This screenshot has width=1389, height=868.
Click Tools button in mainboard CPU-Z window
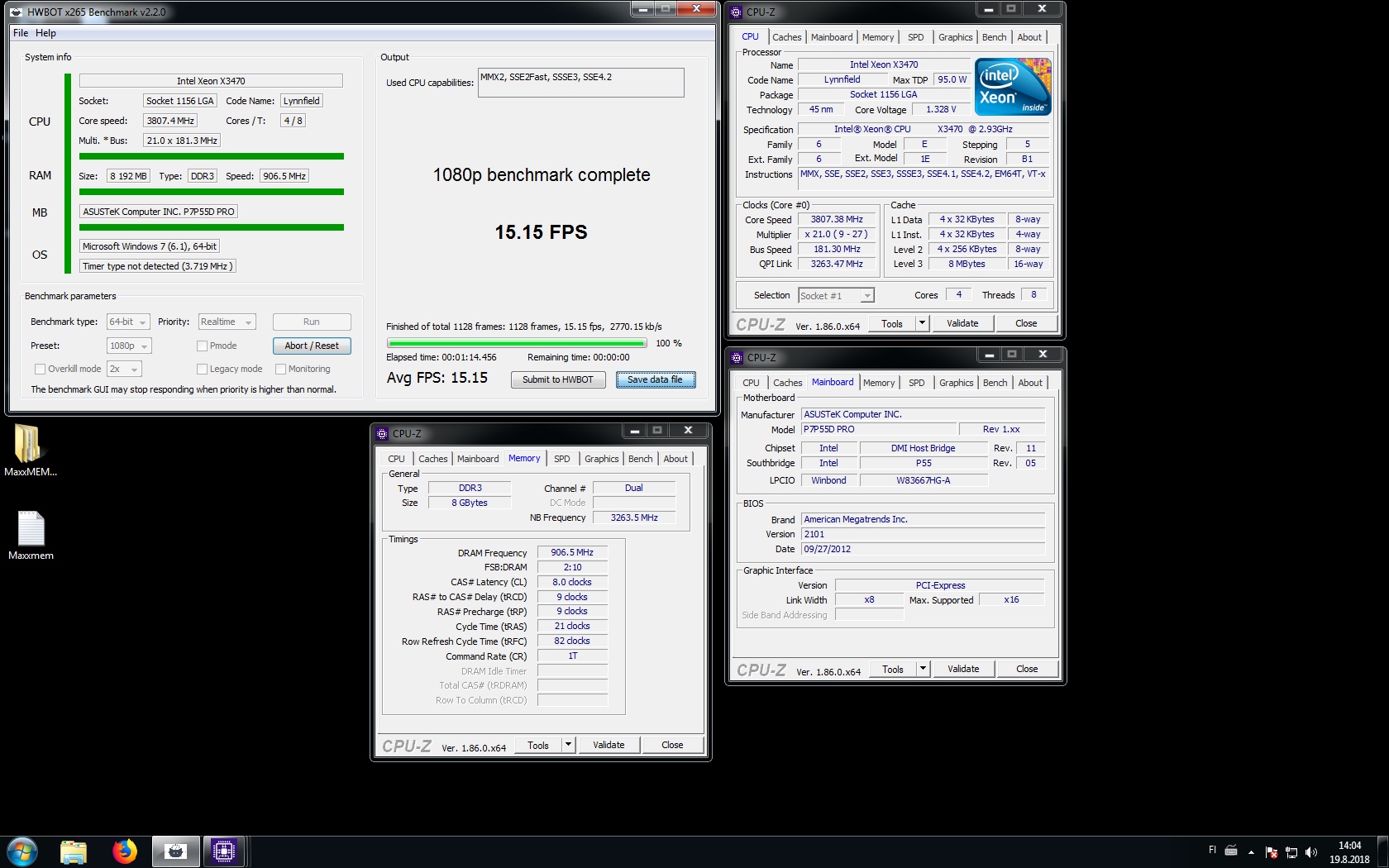point(893,669)
